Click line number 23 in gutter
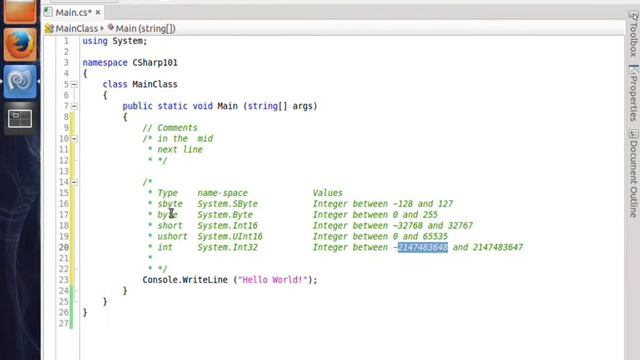Viewport: 640px width, 360px height. tap(64, 280)
